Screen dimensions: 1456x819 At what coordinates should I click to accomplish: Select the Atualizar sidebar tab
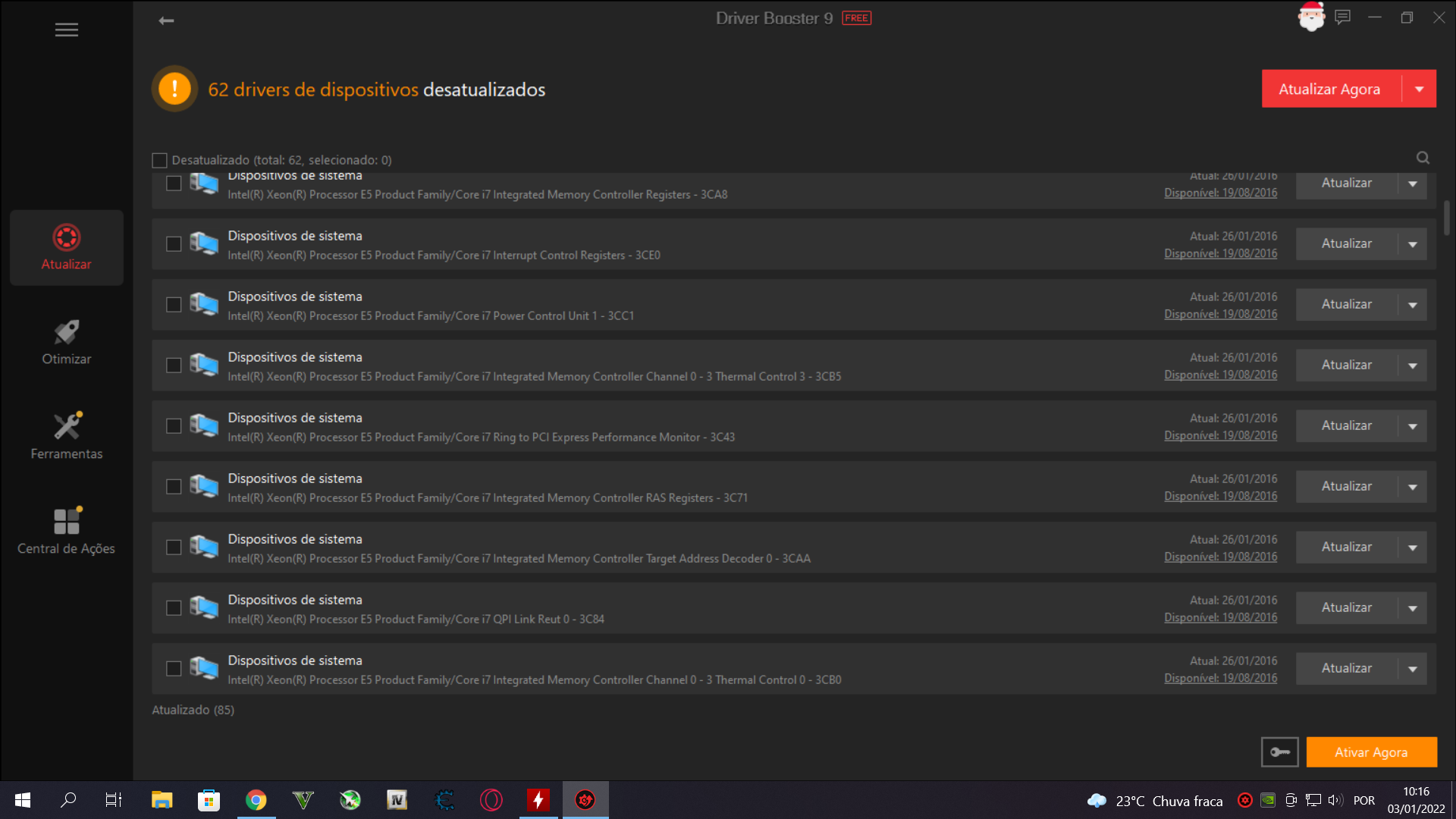[x=67, y=248]
